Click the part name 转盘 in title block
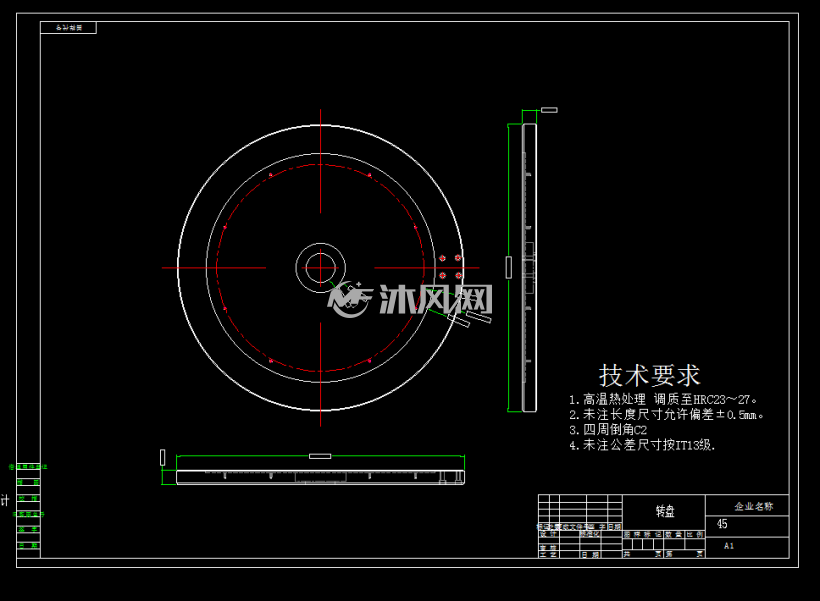The width and height of the screenshot is (820, 601). (x=665, y=511)
